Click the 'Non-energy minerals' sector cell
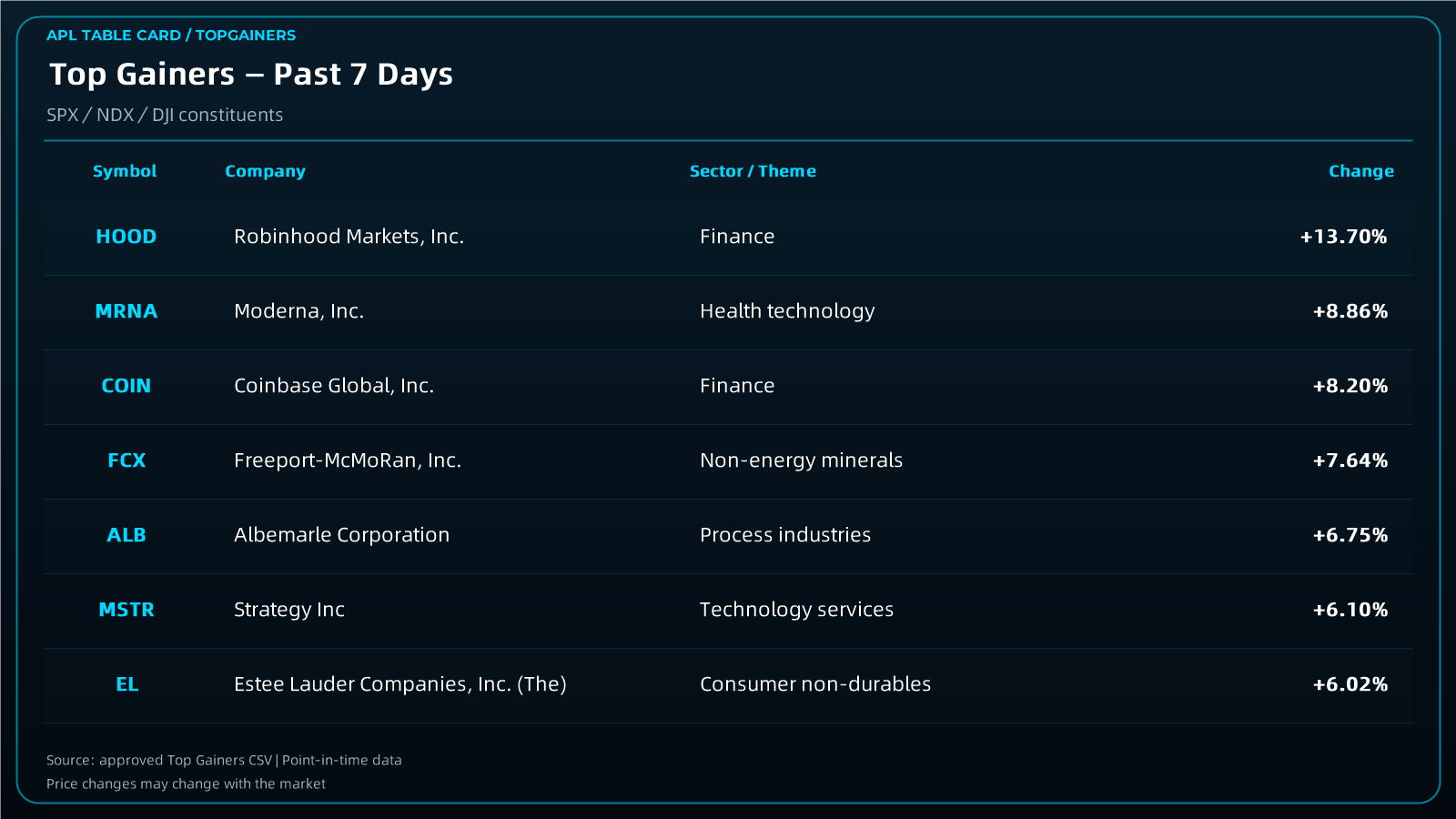The width and height of the screenshot is (1456, 819). (802, 460)
